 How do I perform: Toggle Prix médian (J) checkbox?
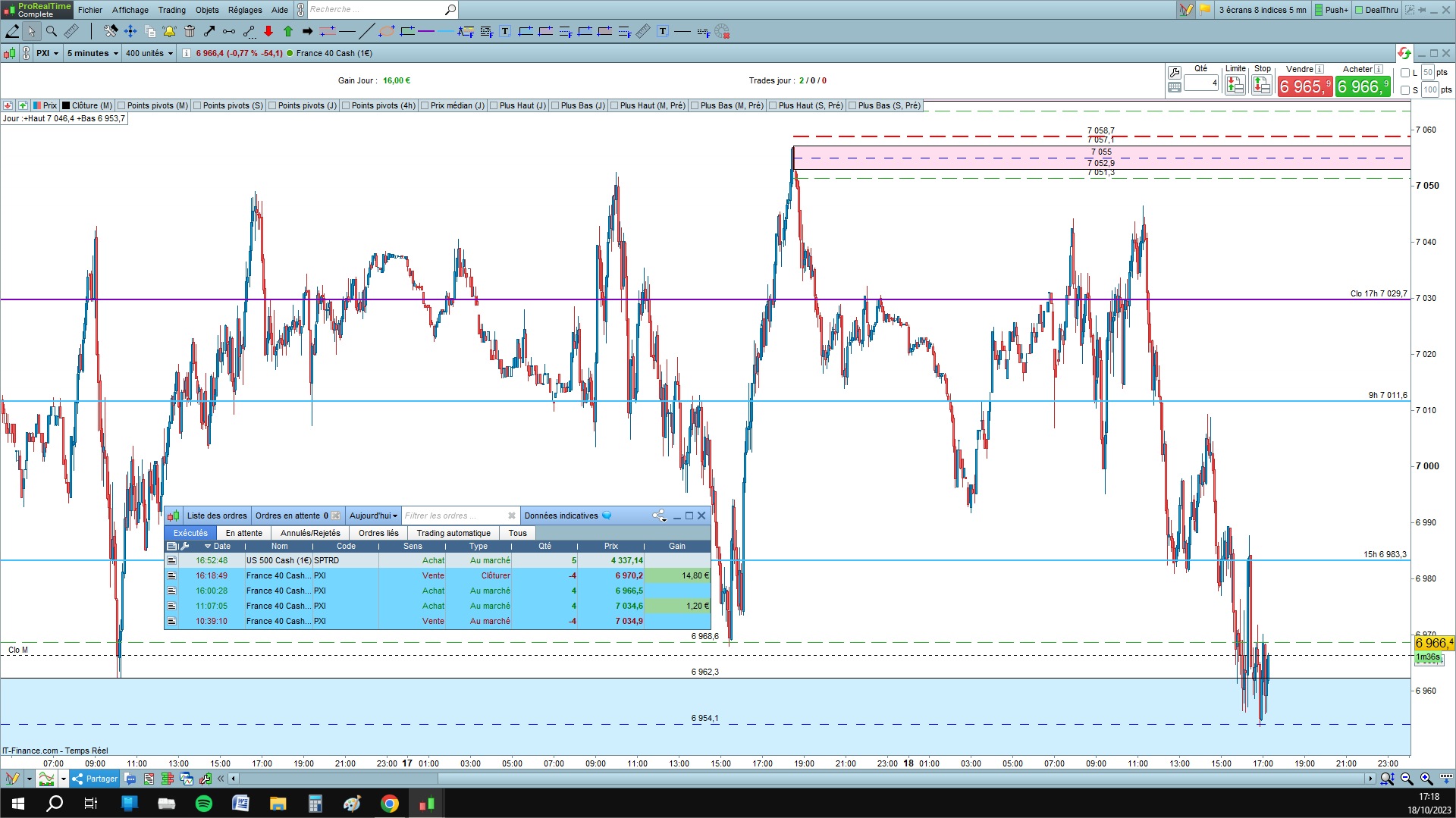(x=425, y=105)
